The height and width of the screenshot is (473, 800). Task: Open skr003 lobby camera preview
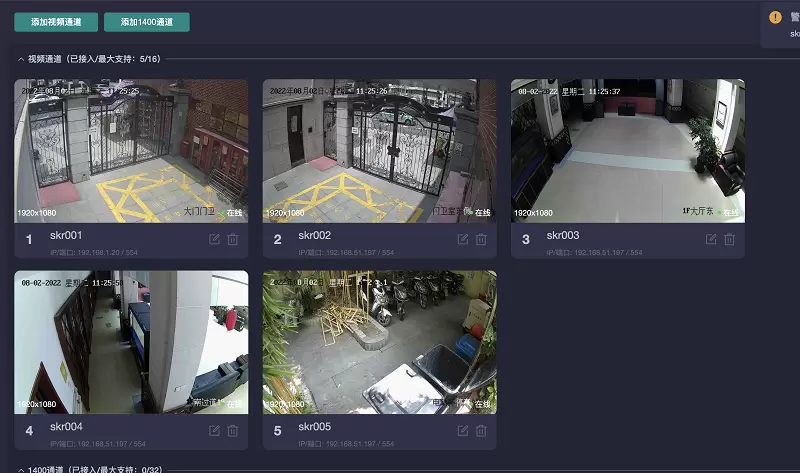point(627,150)
